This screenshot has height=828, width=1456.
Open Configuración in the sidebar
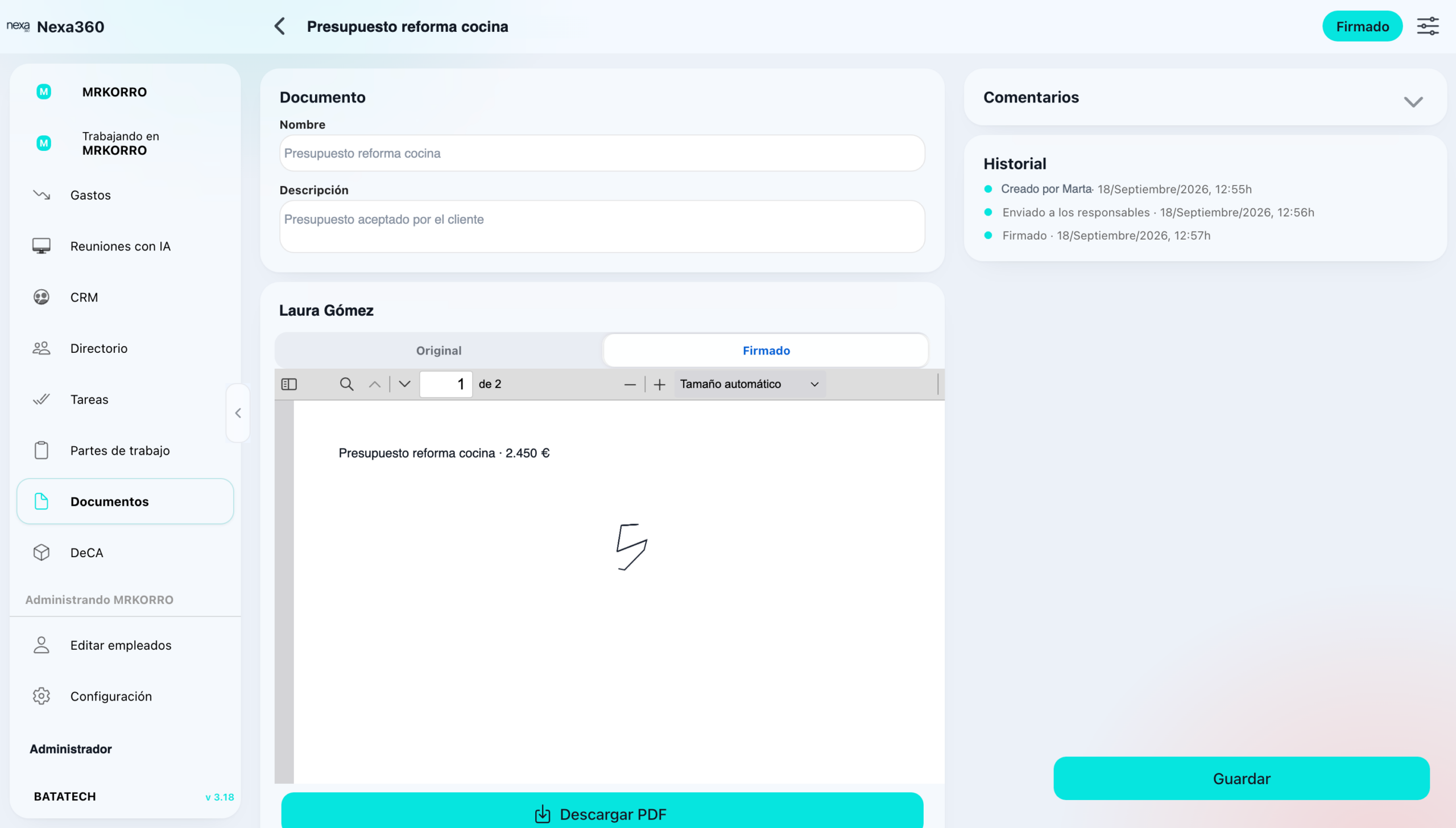(125, 697)
